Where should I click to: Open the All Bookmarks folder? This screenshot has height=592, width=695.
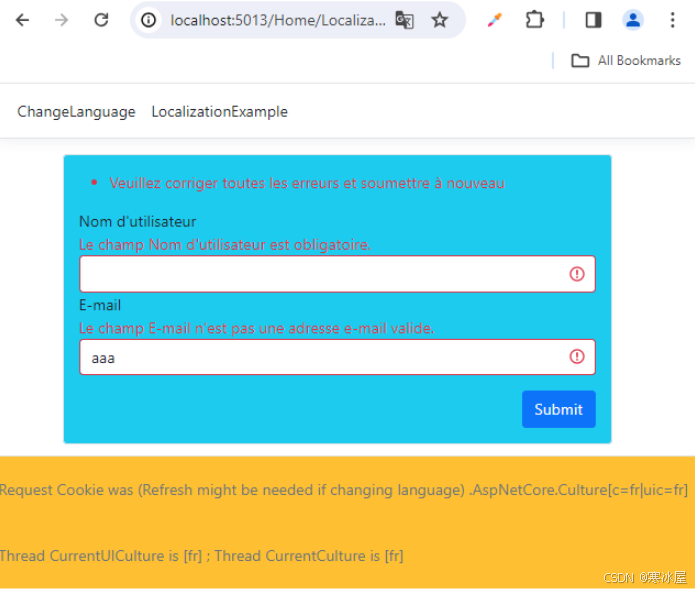click(x=626, y=61)
